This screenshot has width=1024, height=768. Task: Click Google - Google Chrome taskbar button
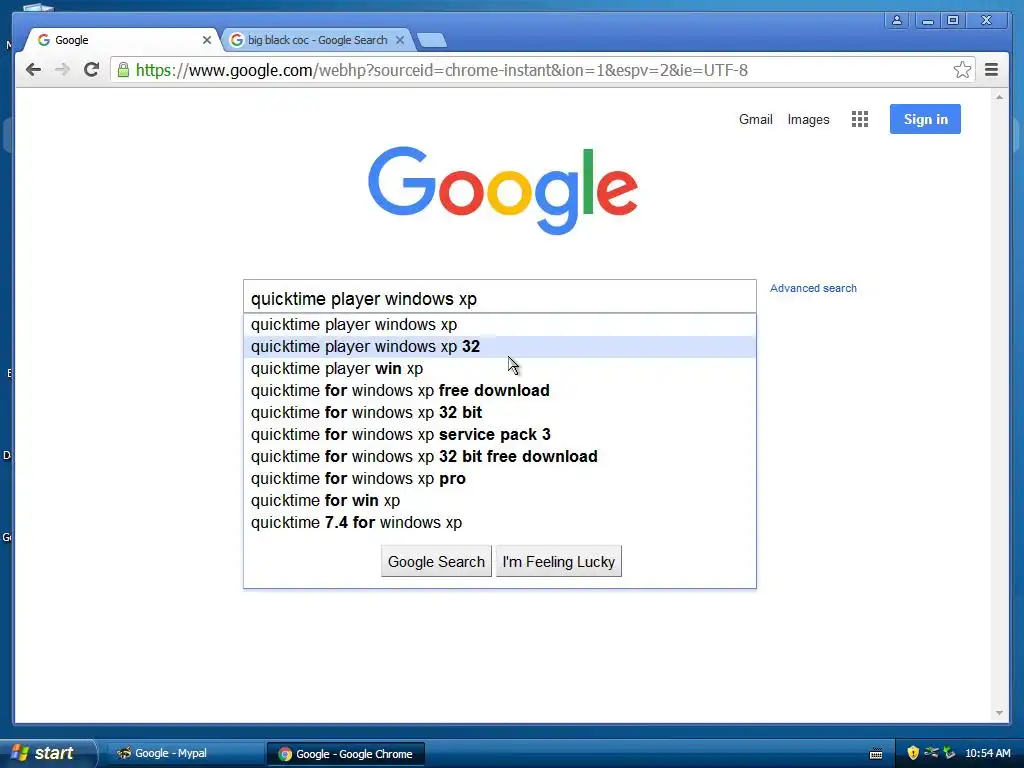pyautogui.click(x=345, y=754)
